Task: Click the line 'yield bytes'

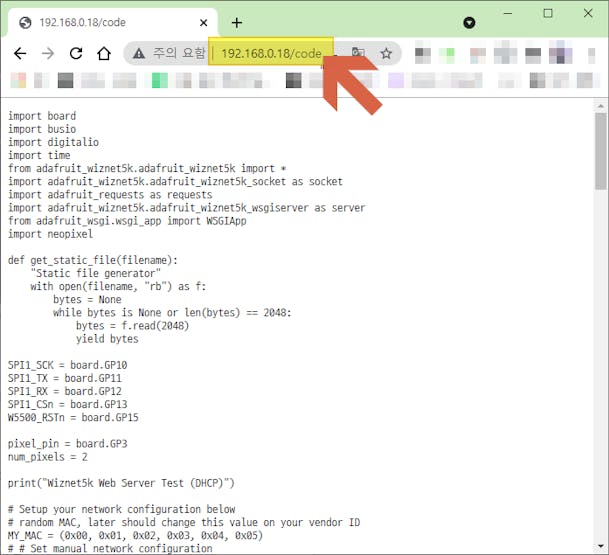Action: (107, 339)
